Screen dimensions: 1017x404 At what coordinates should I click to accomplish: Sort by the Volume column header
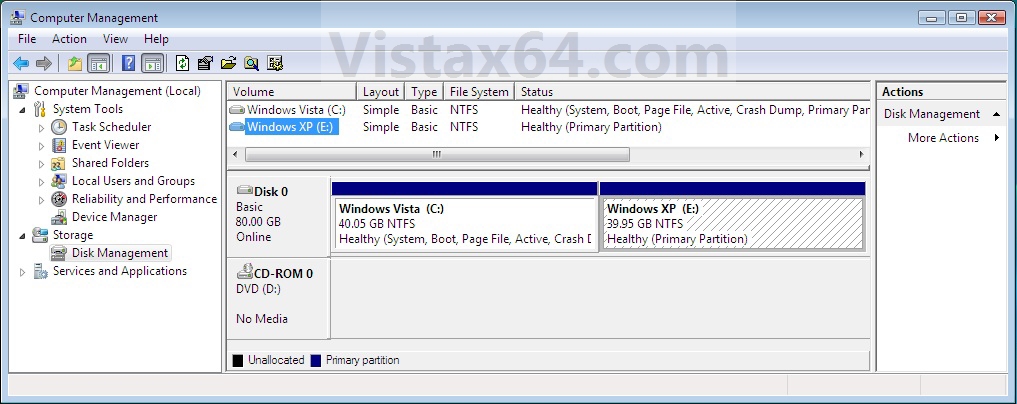(x=291, y=91)
